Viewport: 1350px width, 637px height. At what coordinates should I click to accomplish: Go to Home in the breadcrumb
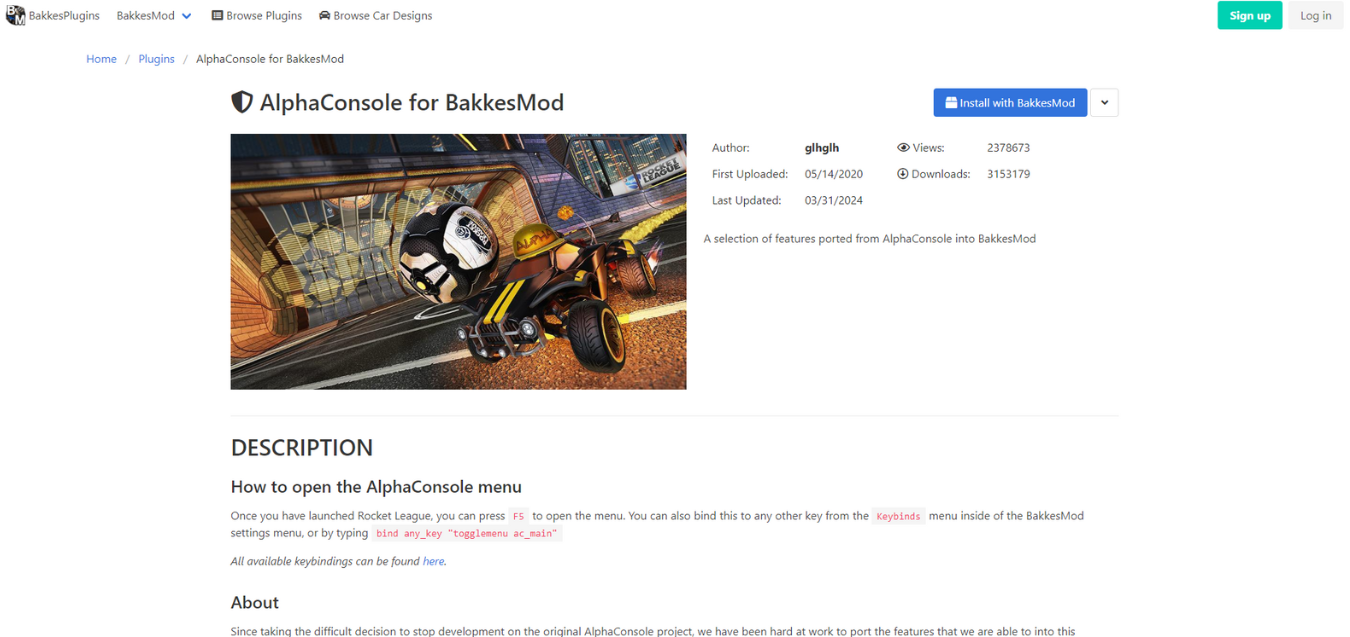coord(101,59)
